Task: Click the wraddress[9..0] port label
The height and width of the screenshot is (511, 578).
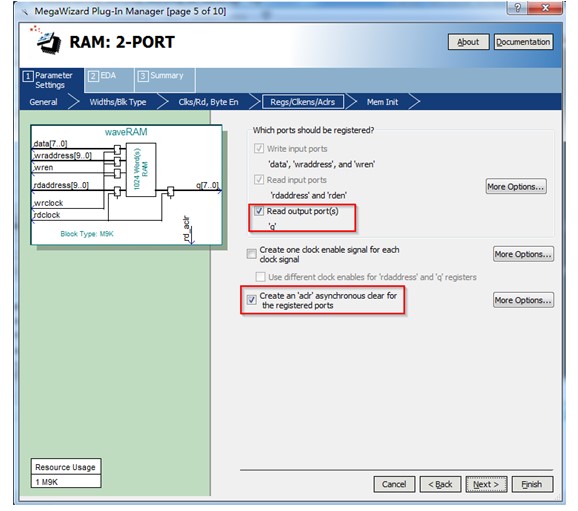Action: pos(62,155)
